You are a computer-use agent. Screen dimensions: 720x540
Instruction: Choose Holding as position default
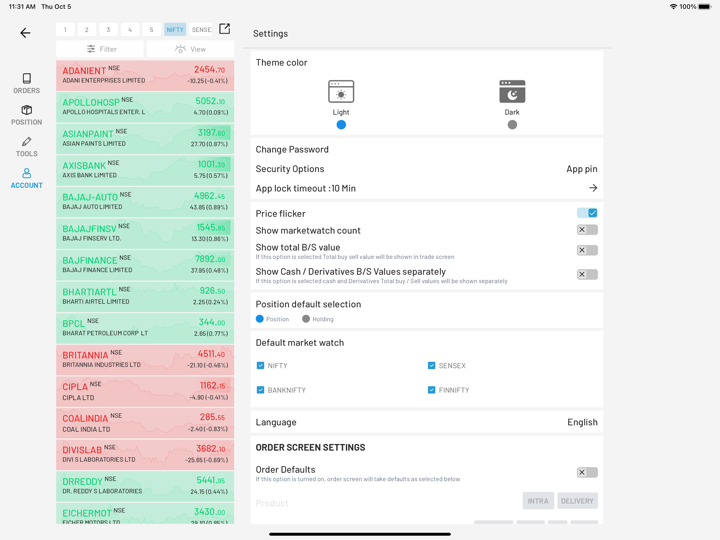(x=306, y=319)
